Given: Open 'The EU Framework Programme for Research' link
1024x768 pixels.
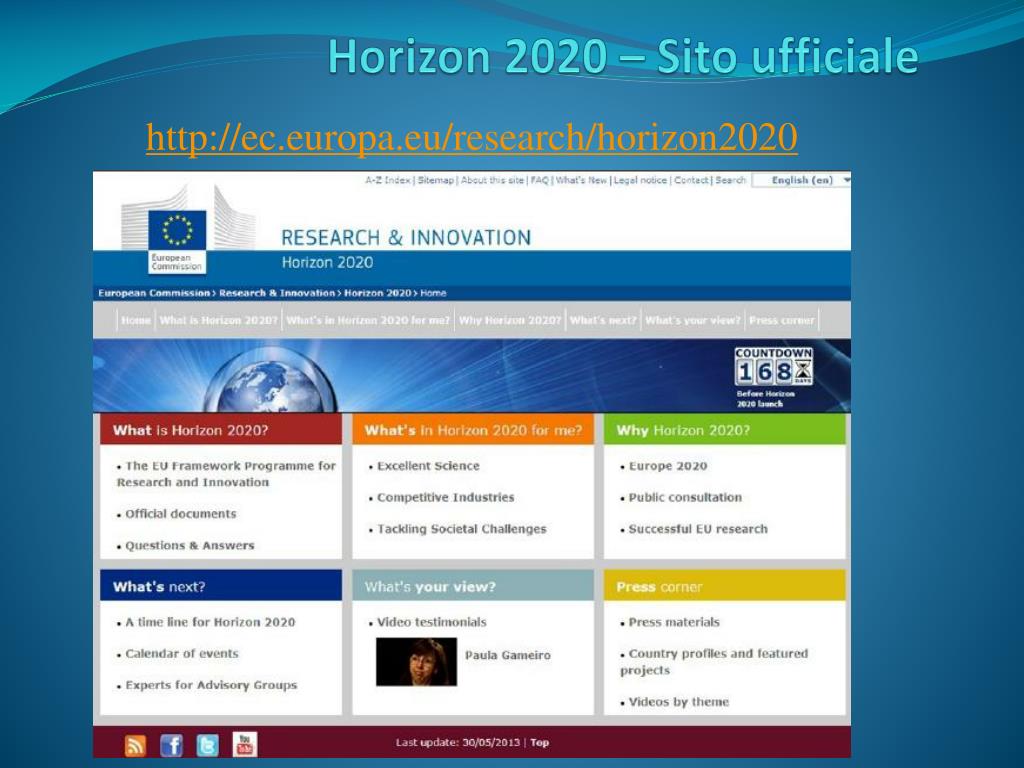Looking at the screenshot, I should pos(226,474).
